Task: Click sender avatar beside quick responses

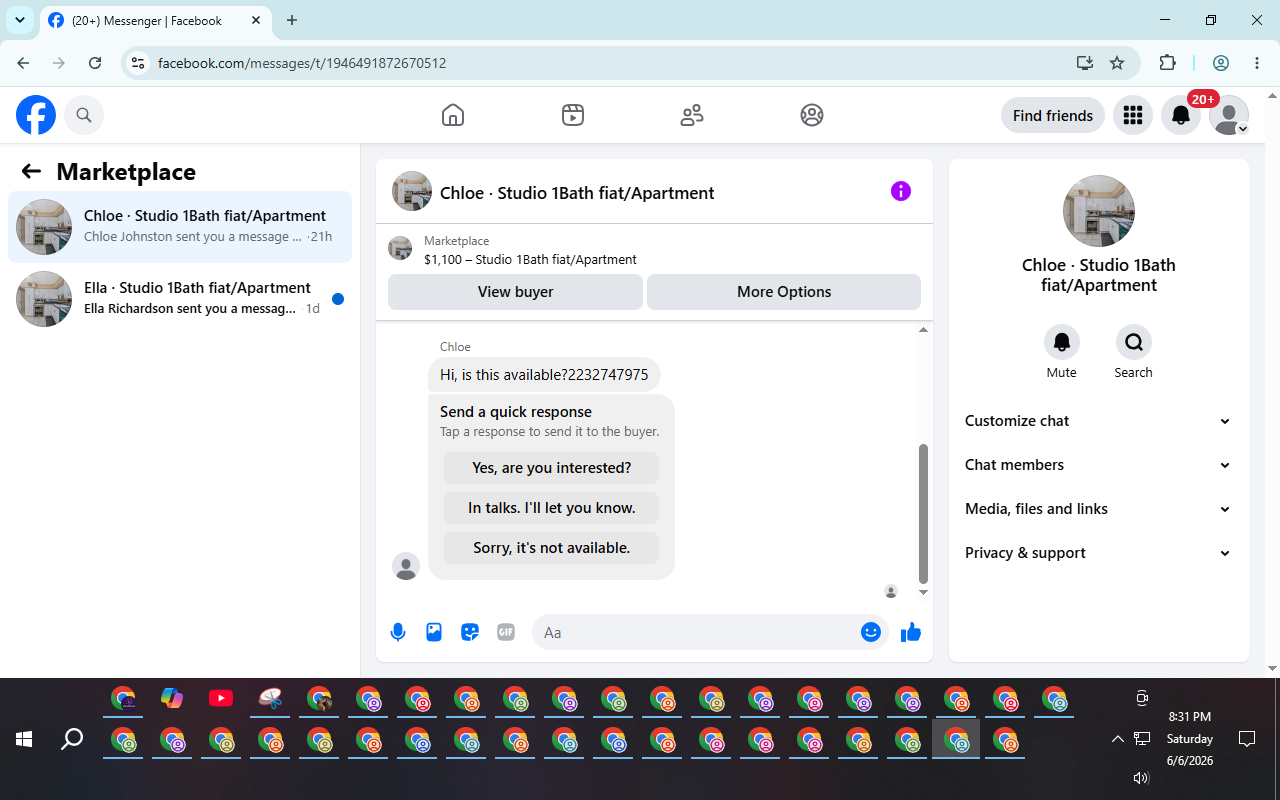Action: 406,566
